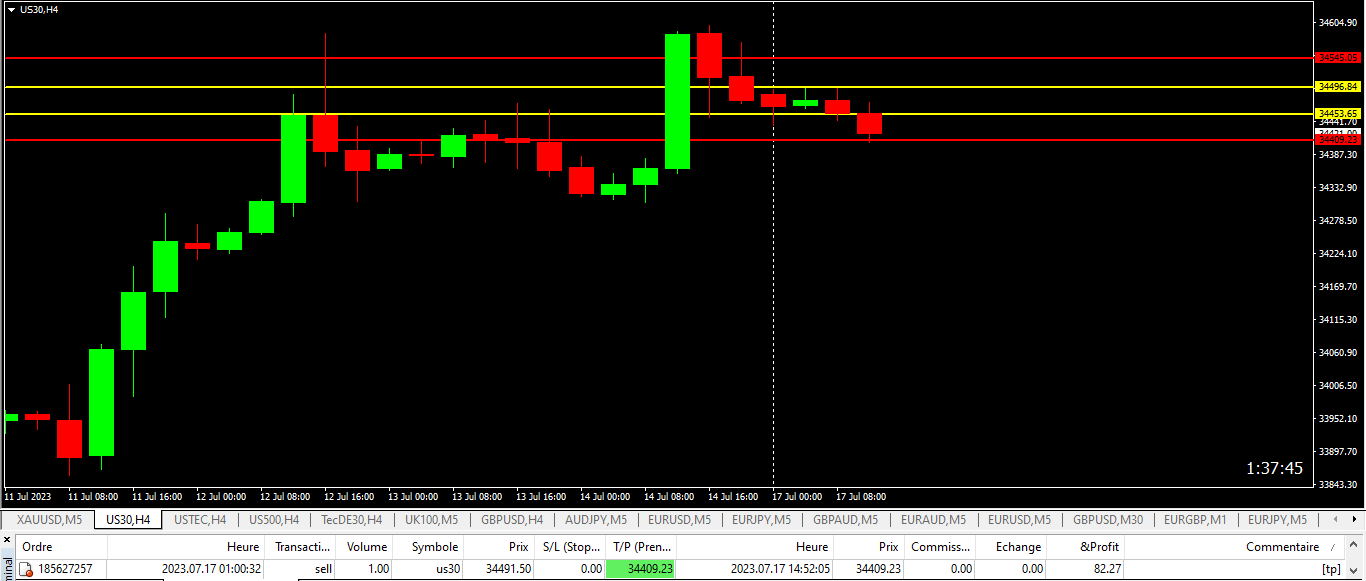Image resolution: width=1366 pixels, height=581 pixels.
Task: Click the US30,H4 chart menu triangle
Action: [x=11, y=9]
